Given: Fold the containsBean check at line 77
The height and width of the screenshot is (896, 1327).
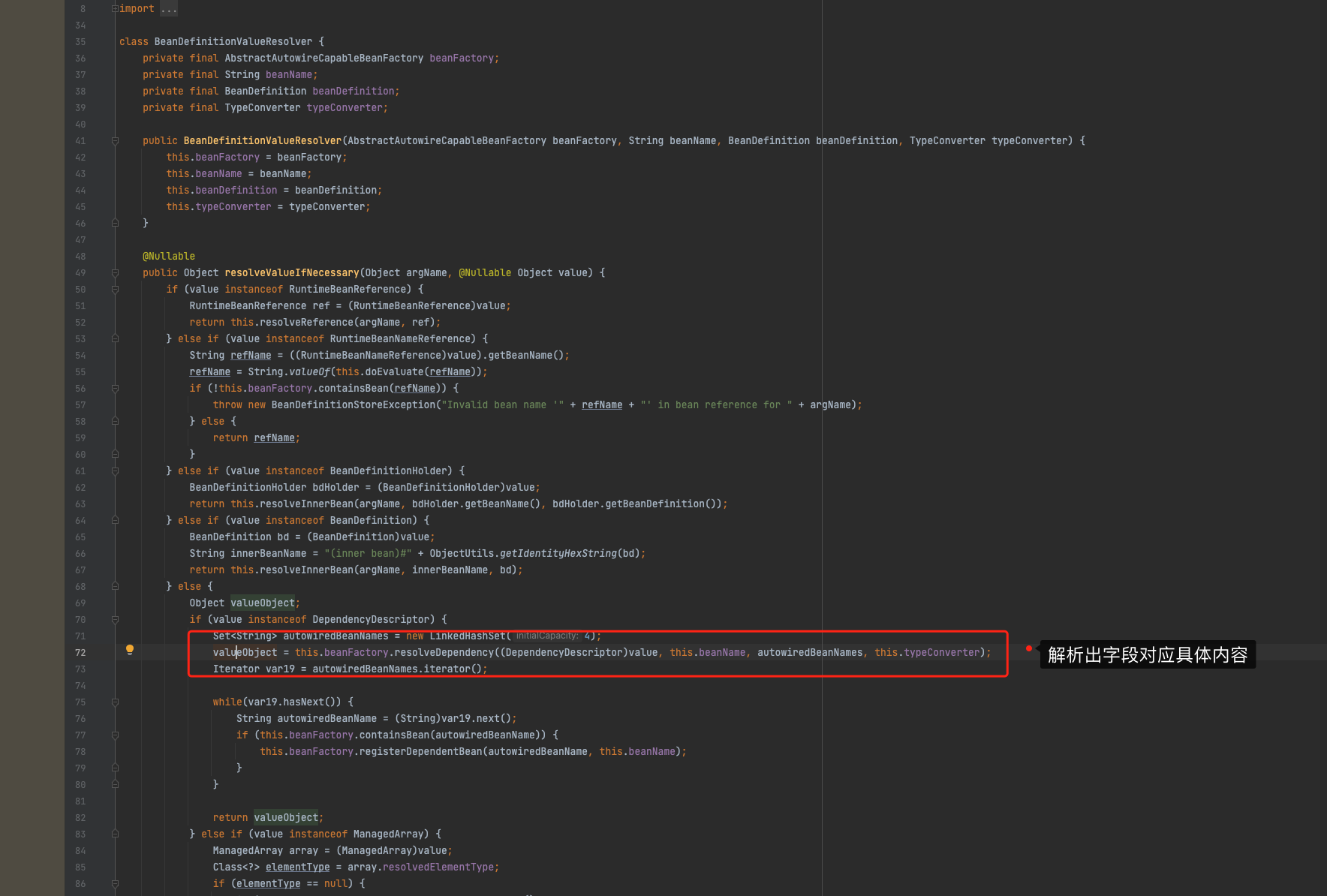Looking at the screenshot, I should 115,735.
